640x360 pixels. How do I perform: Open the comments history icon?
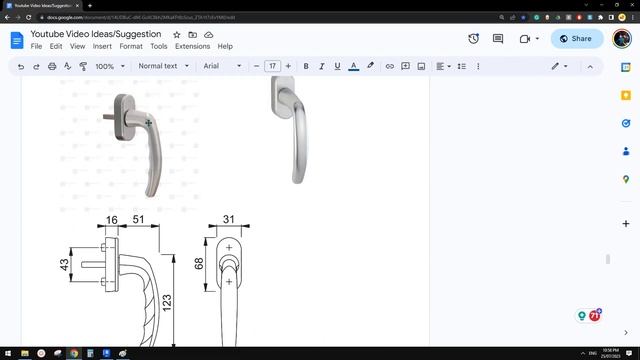(498, 39)
